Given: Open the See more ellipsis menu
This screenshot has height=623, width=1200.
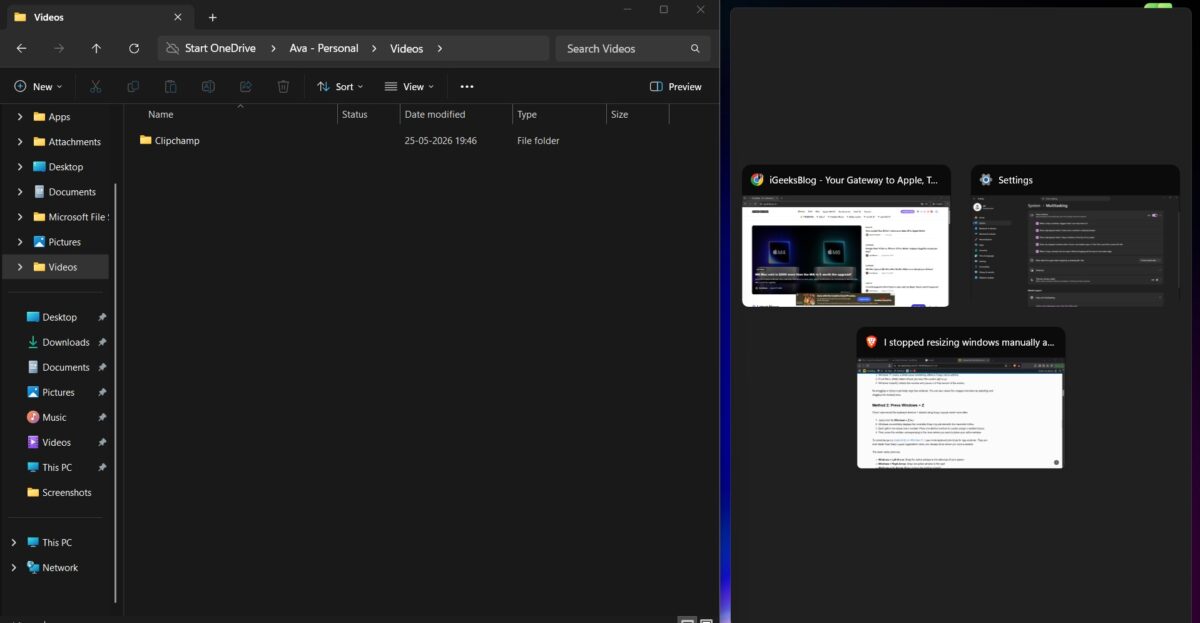Looking at the screenshot, I should (x=467, y=87).
